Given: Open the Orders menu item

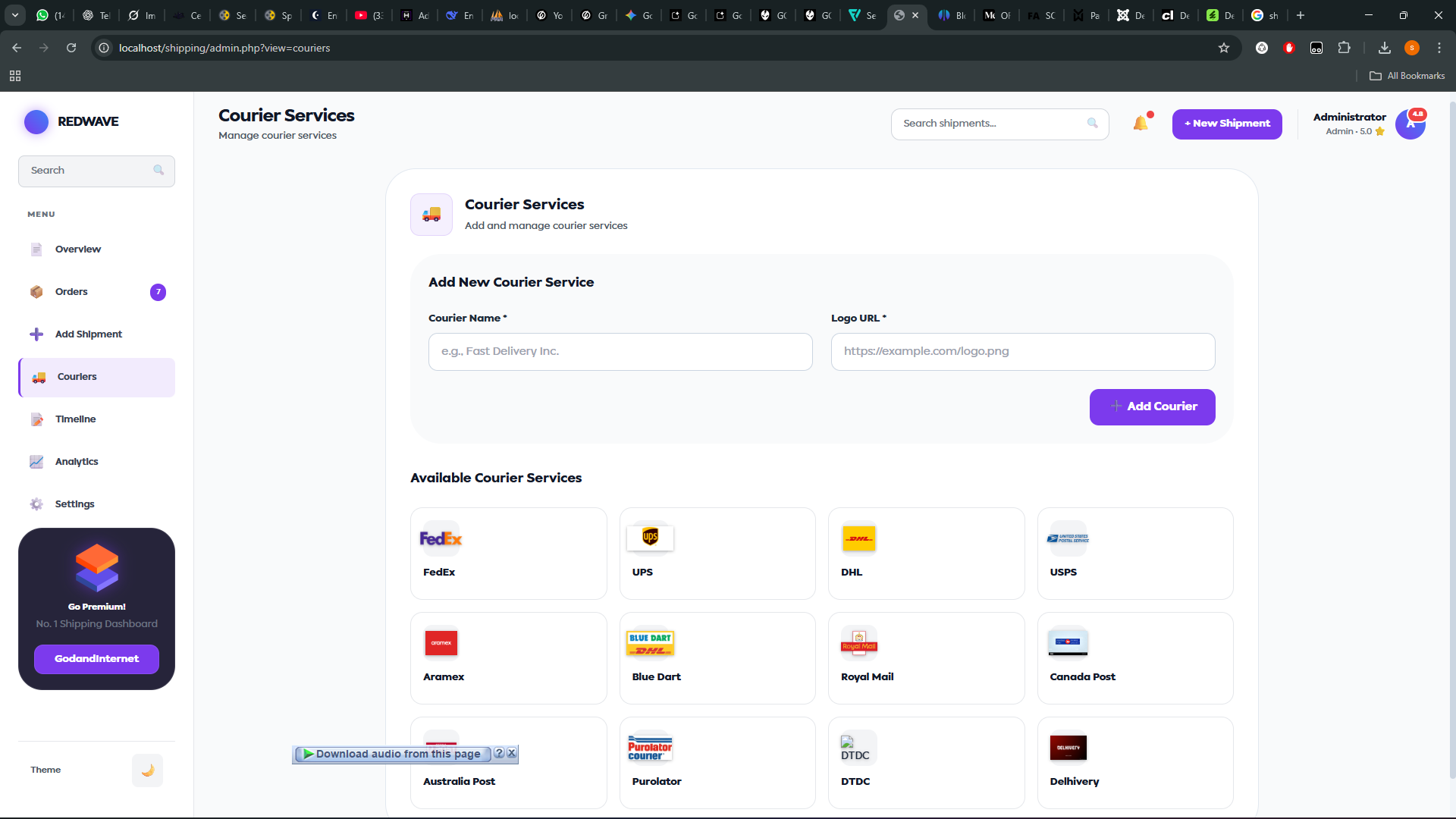Looking at the screenshot, I should tap(71, 292).
